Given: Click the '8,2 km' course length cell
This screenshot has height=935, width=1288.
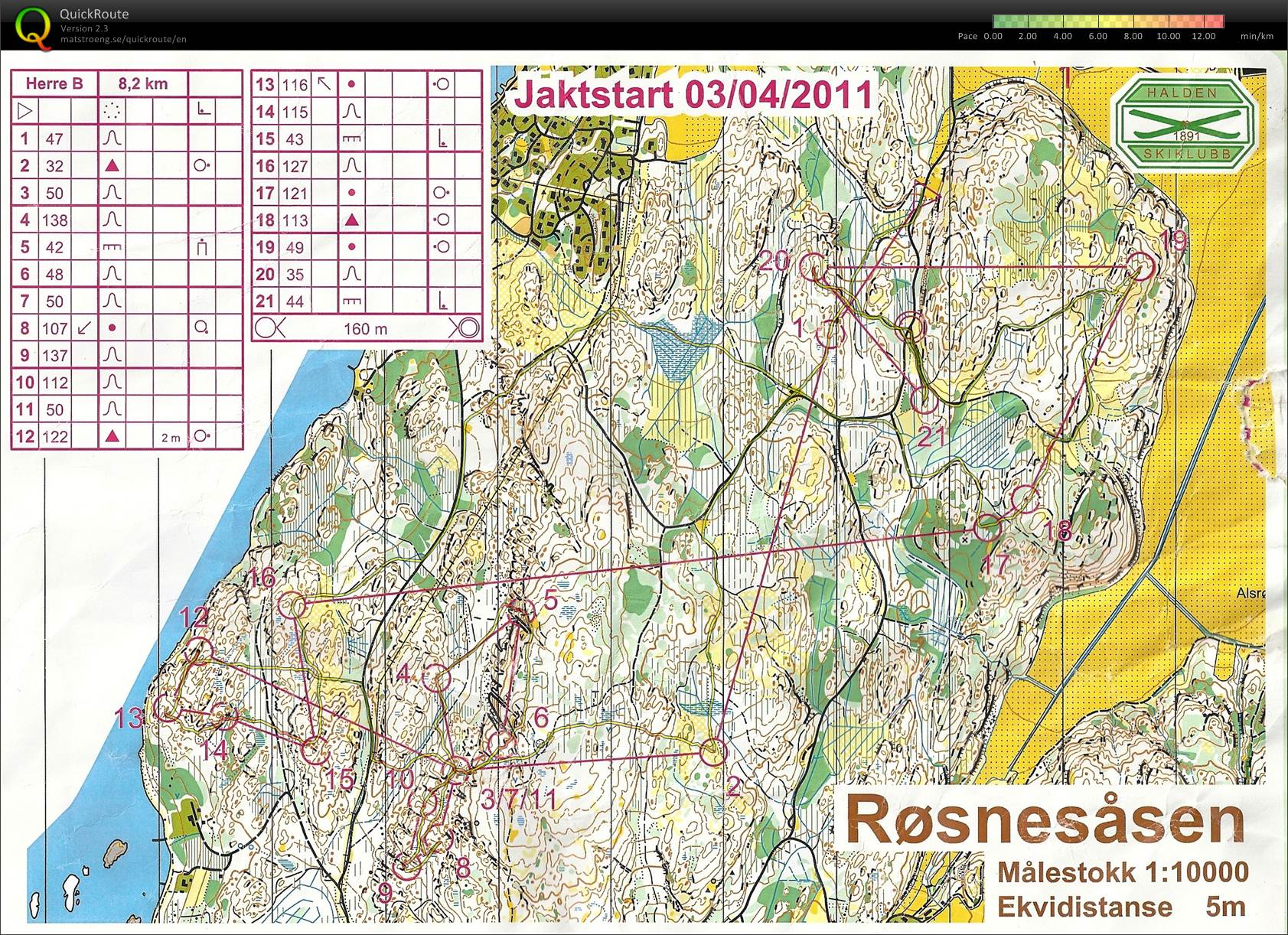Looking at the screenshot, I should tap(142, 83).
